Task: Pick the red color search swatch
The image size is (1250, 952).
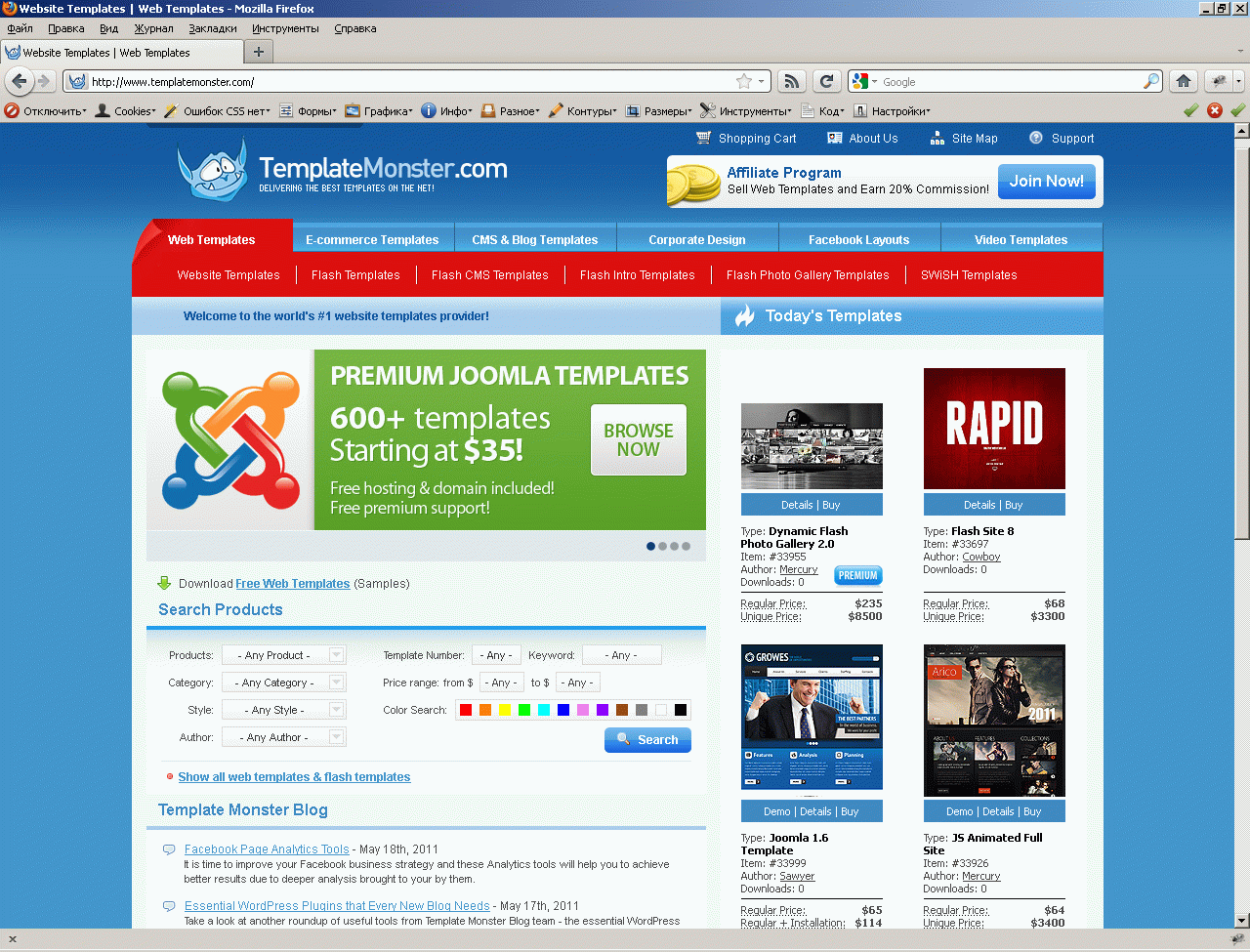Action: coord(466,710)
